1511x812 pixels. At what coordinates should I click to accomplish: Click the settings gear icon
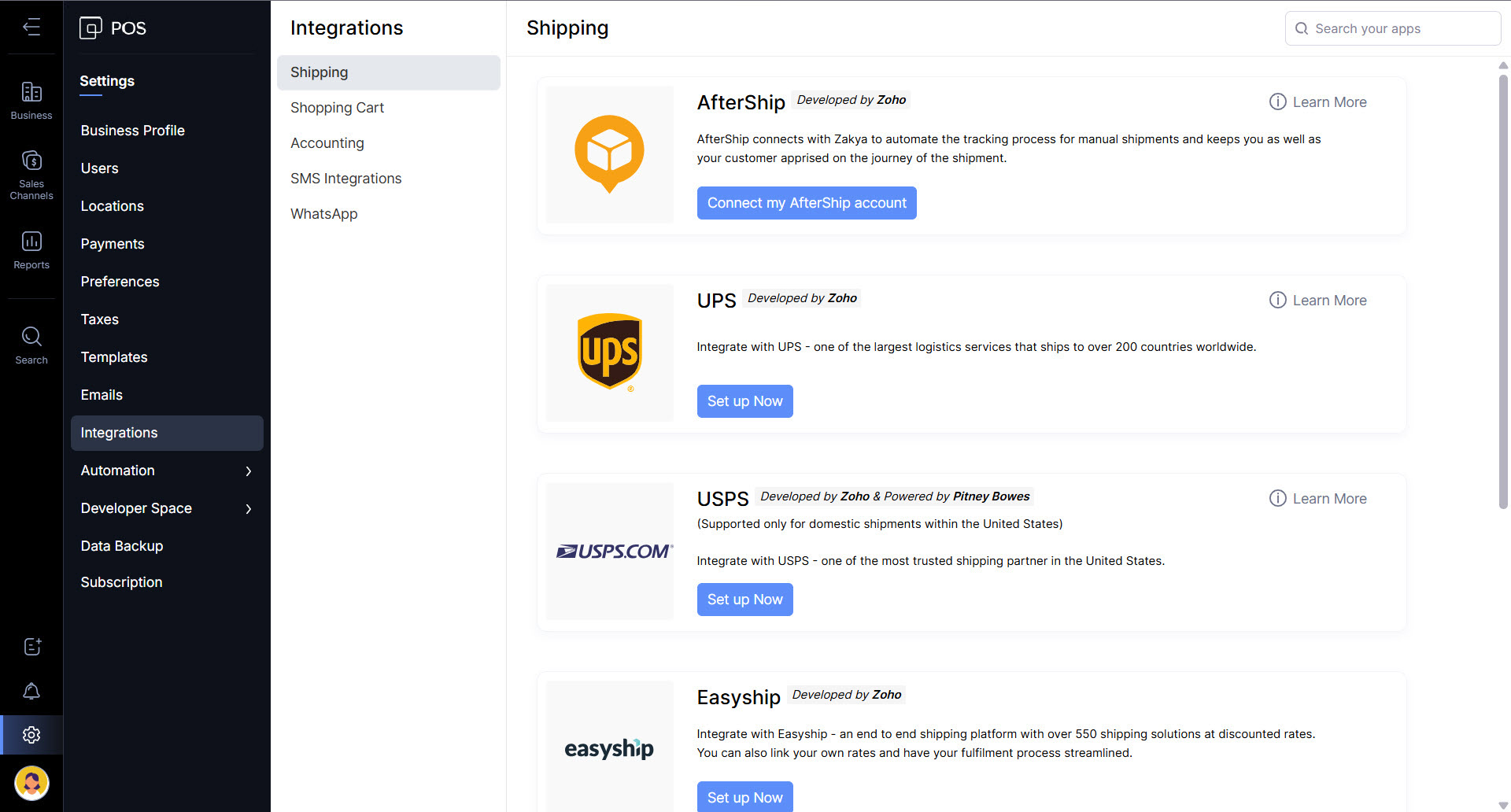pos(31,735)
